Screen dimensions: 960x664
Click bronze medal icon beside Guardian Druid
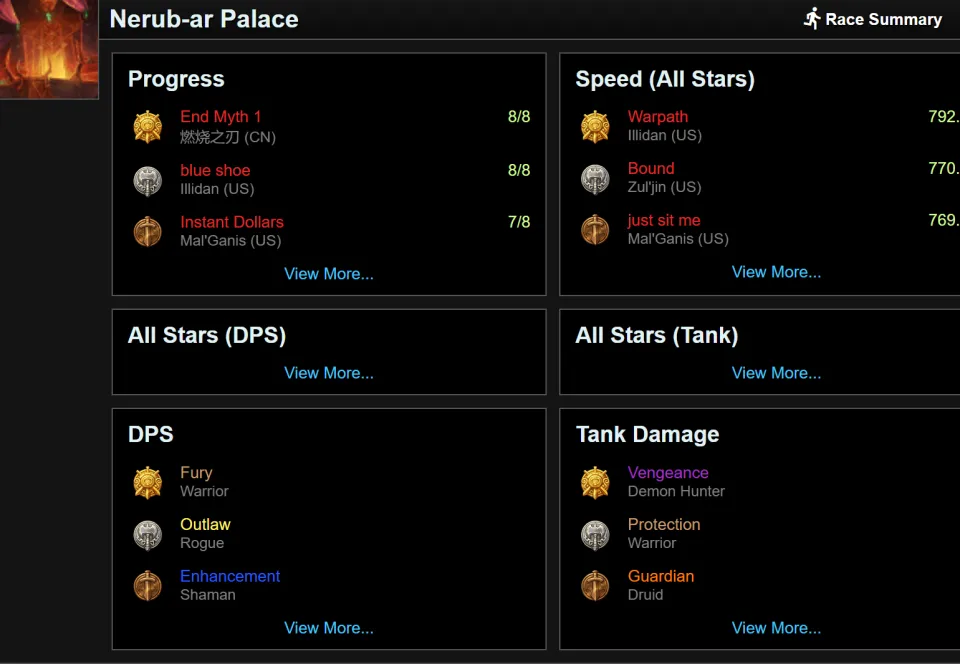(595, 585)
